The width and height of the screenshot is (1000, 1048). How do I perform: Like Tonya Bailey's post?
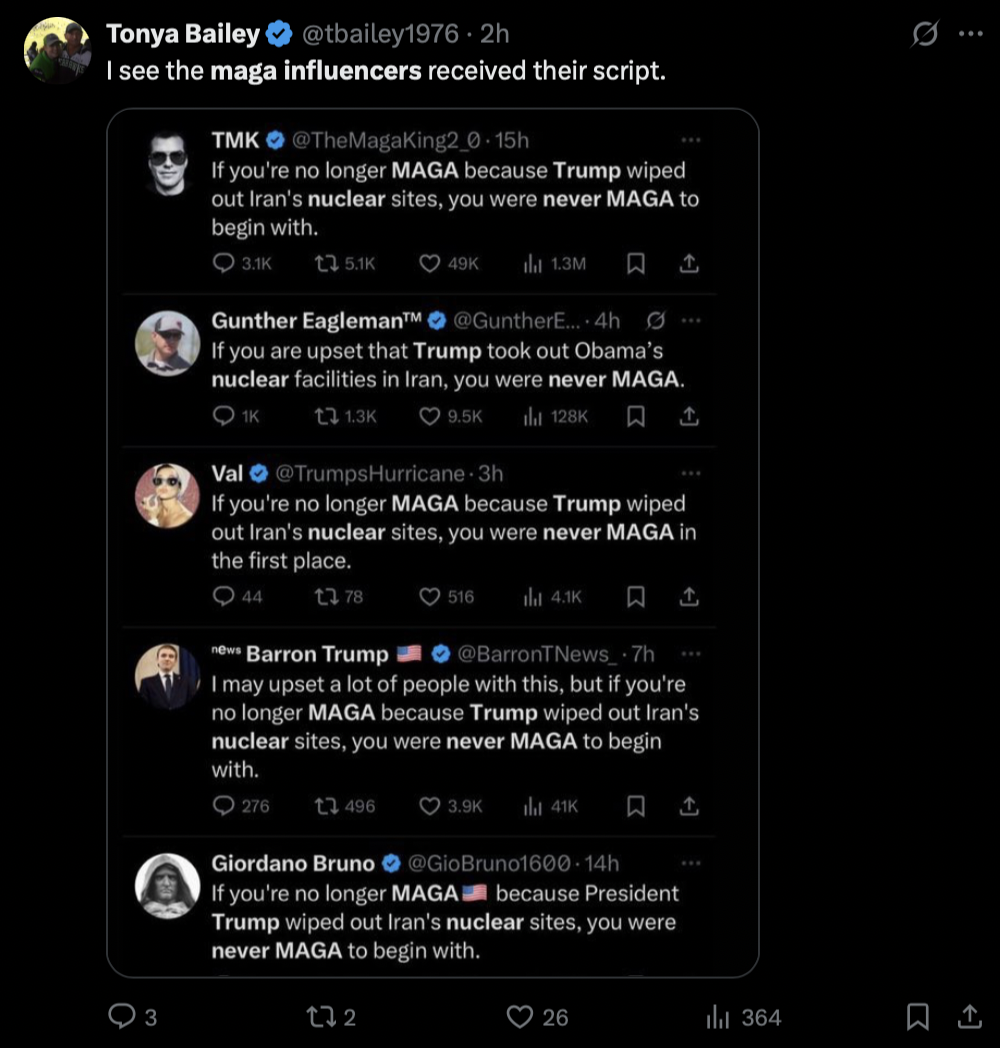[x=537, y=1017]
